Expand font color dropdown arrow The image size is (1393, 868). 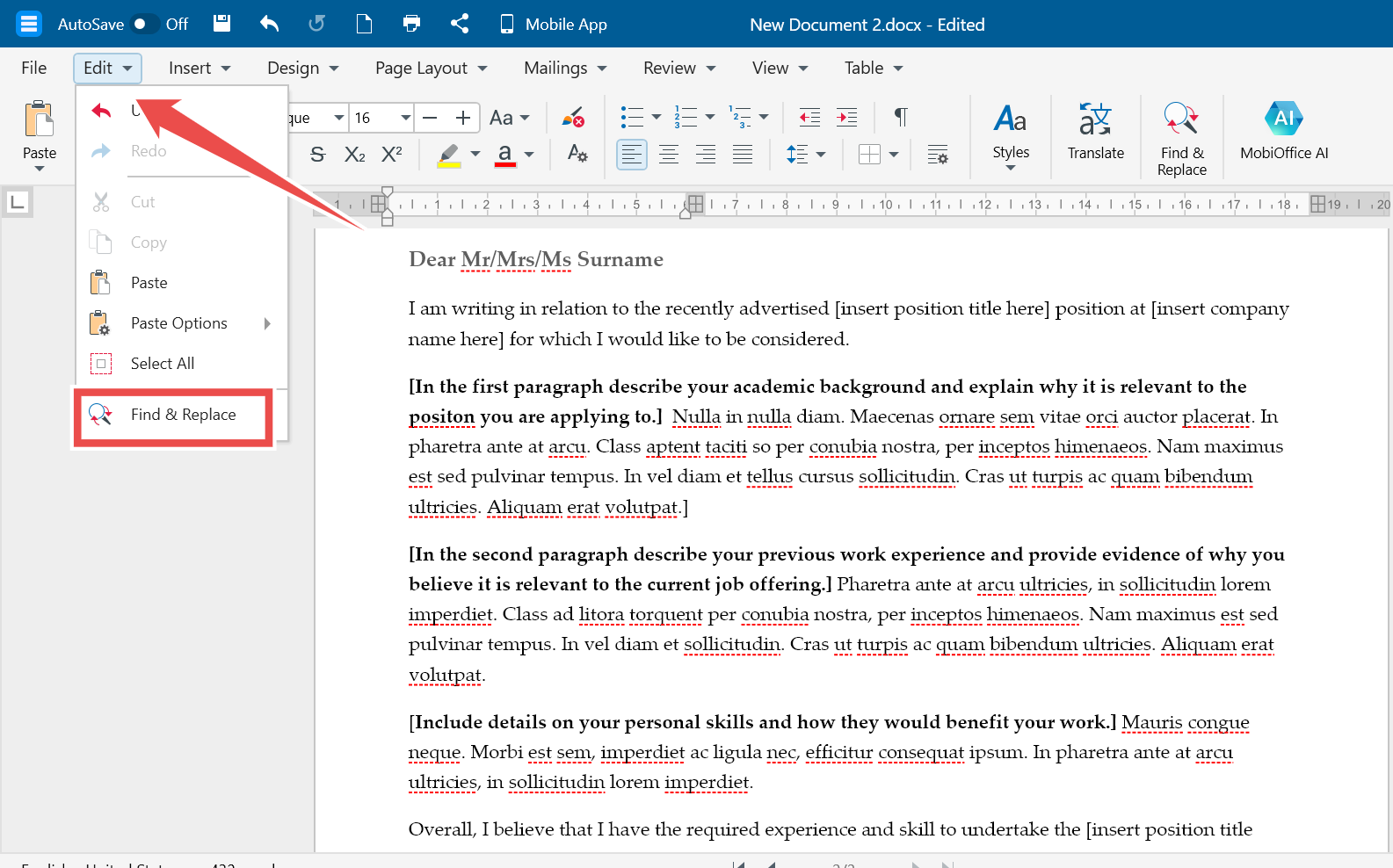tap(529, 155)
